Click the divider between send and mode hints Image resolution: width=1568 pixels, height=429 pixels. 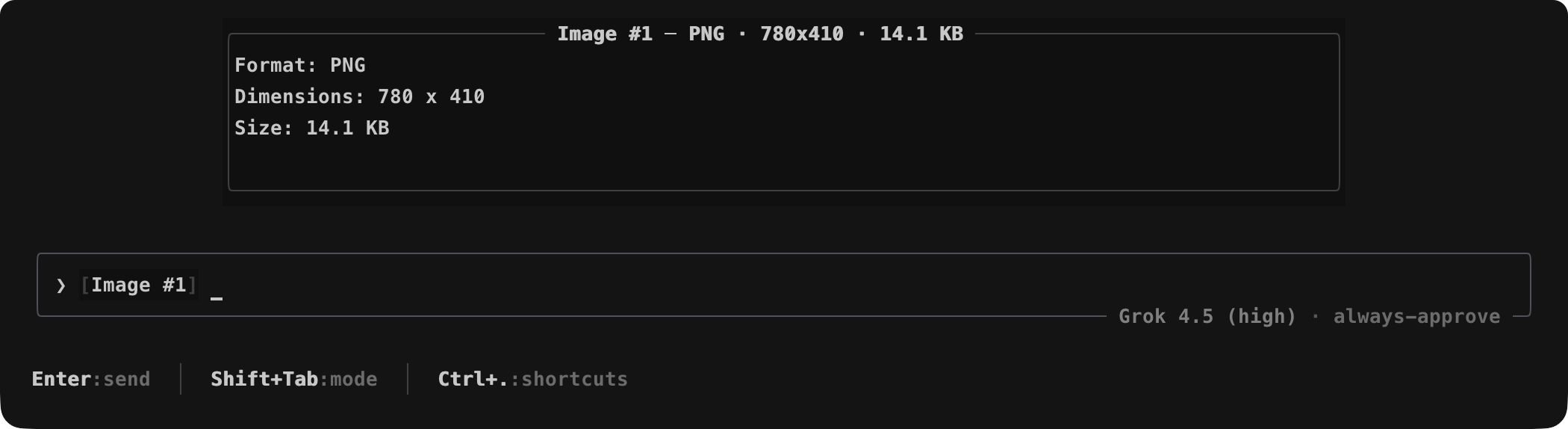[x=181, y=379]
